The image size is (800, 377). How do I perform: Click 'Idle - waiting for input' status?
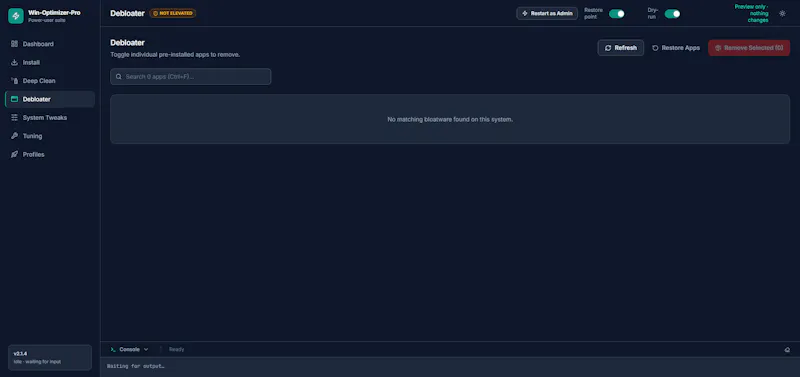pos(37,362)
